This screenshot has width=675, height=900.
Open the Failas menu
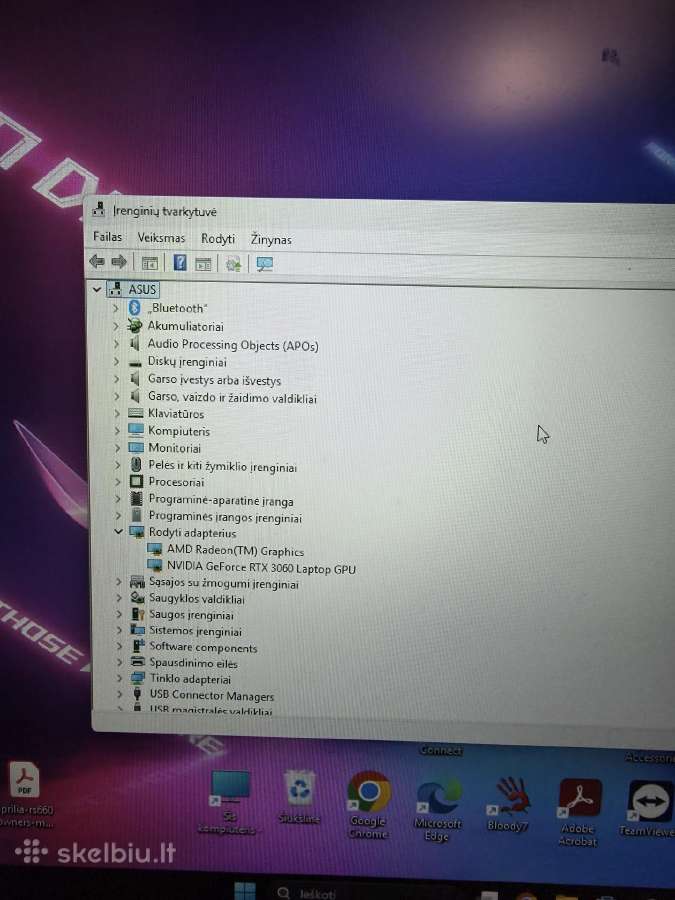click(x=107, y=236)
